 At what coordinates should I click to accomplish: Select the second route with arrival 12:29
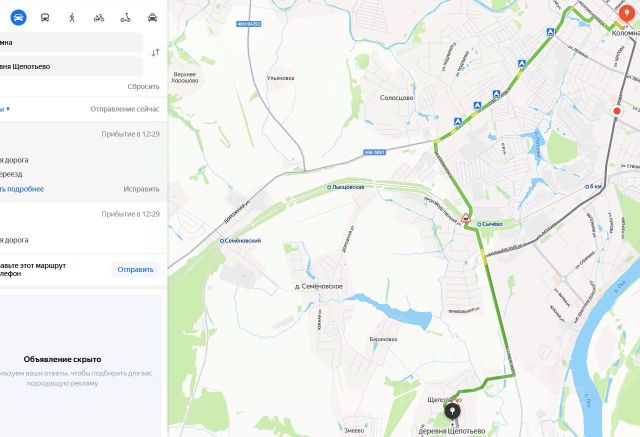[83, 227]
